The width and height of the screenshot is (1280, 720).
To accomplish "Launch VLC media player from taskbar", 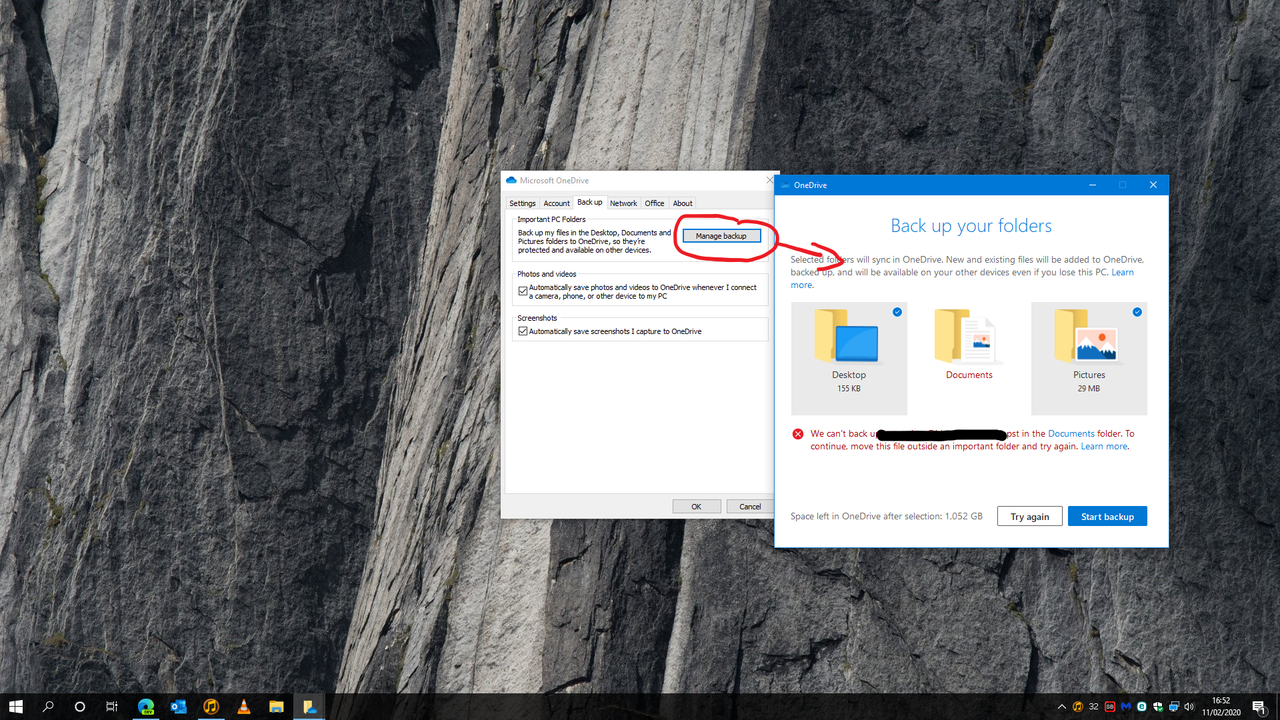I will [244, 706].
